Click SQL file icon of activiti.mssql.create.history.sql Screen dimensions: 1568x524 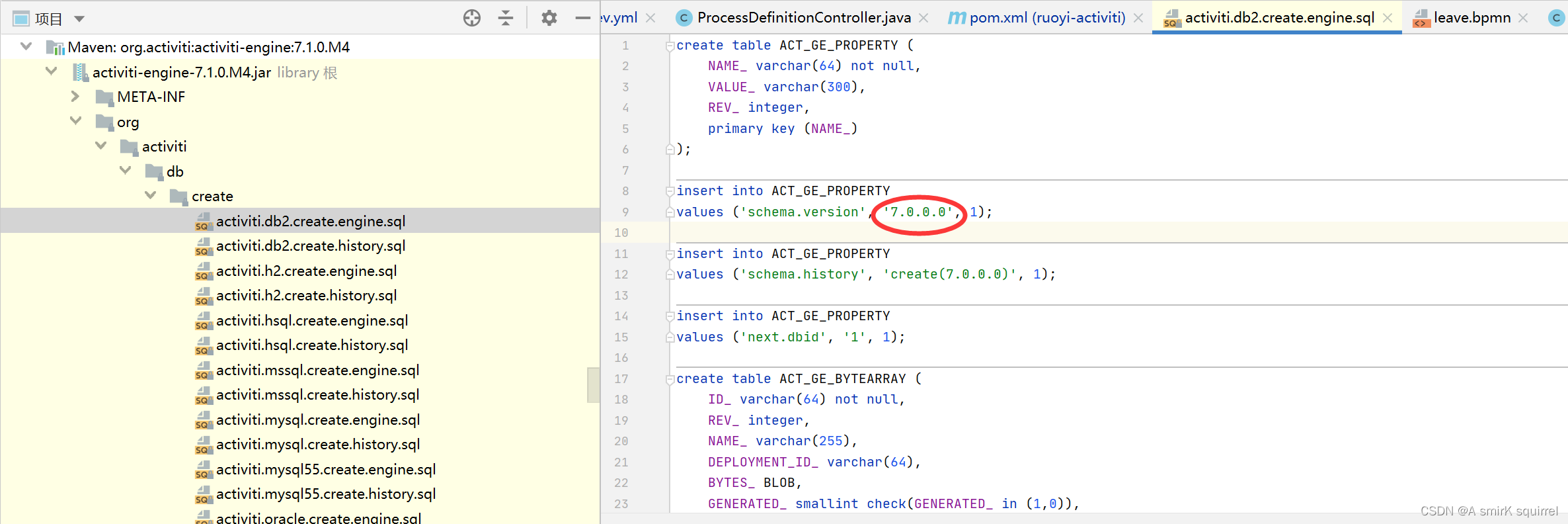click(204, 396)
